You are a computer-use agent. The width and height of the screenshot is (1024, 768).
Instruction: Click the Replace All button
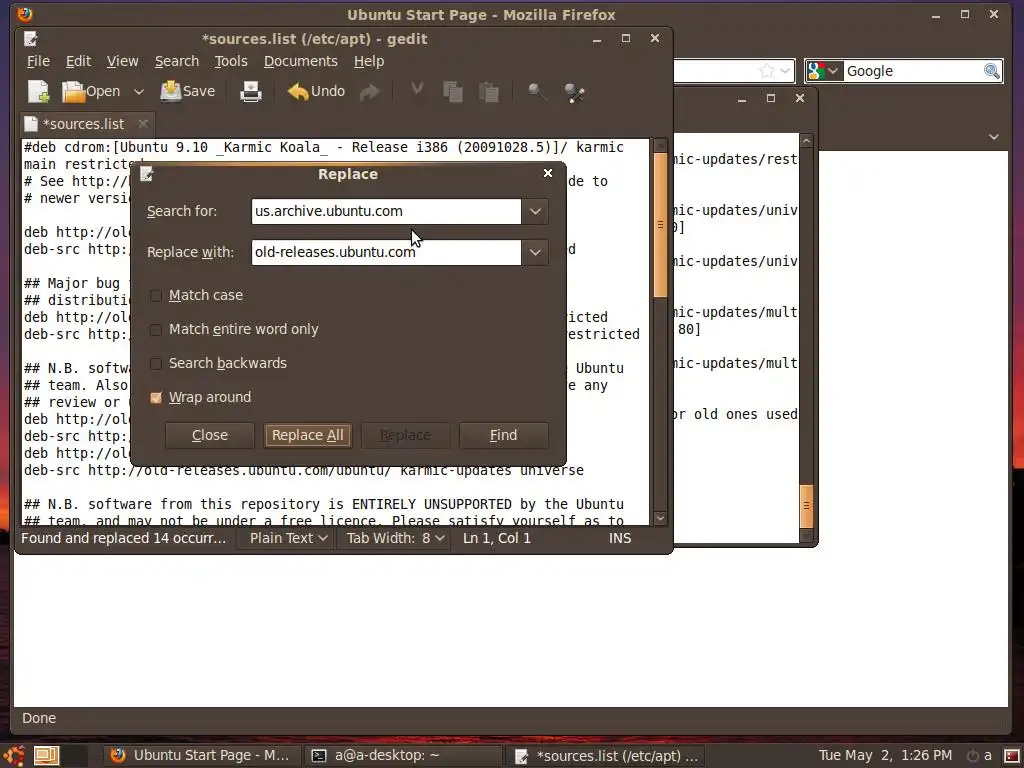[x=308, y=435]
